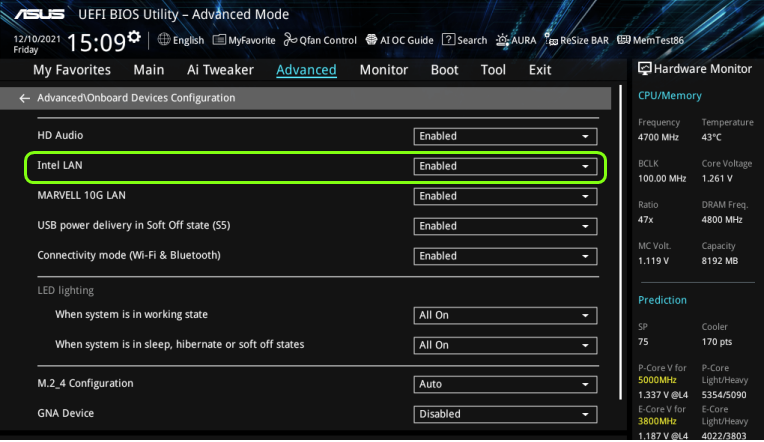Launch MemTest86 from the toolbar
The height and width of the screenshot is (442, 764).
coord(650,40)
